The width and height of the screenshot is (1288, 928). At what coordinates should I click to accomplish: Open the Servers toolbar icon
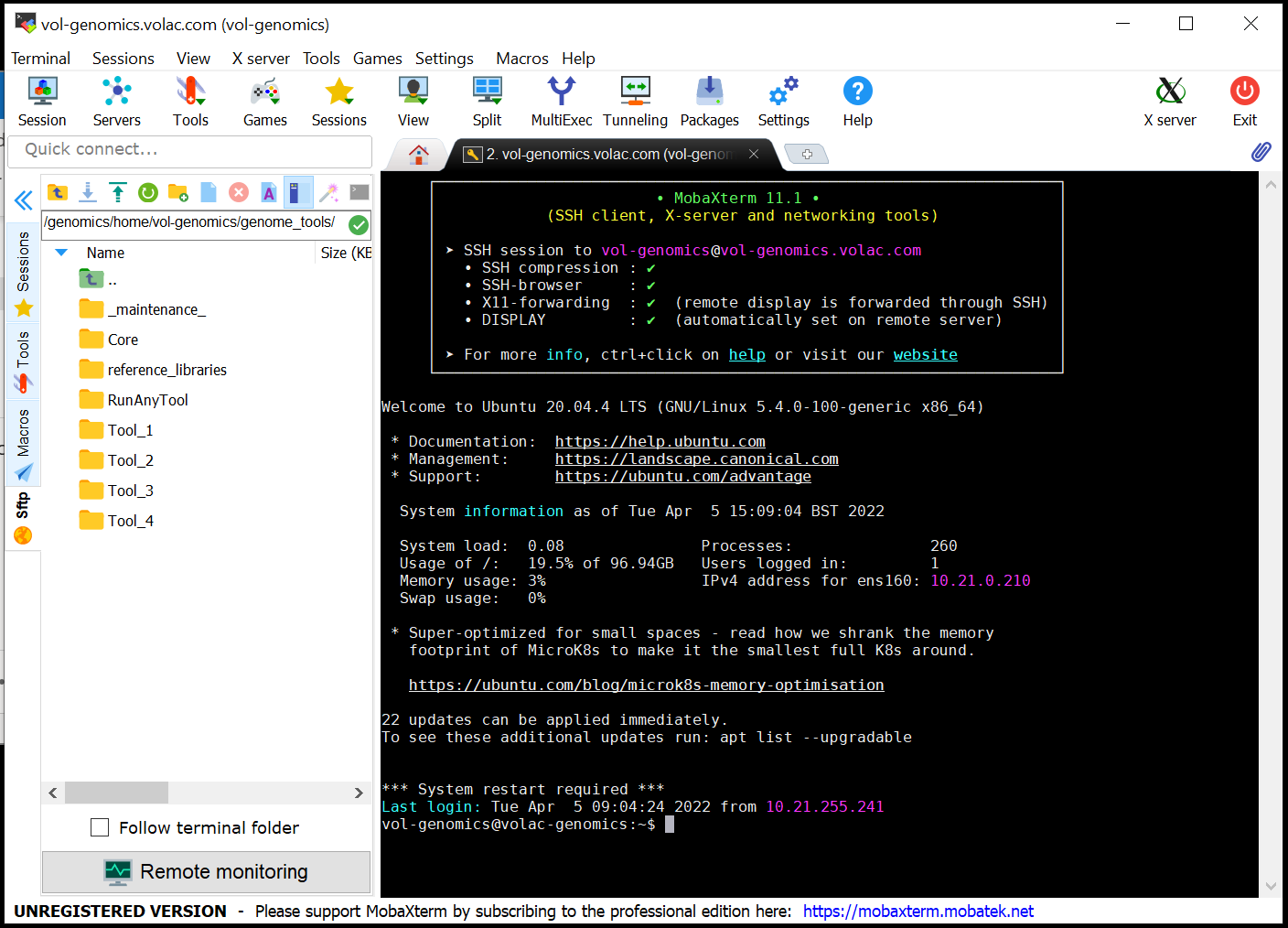pyautogui.click(x=117, y=102)
